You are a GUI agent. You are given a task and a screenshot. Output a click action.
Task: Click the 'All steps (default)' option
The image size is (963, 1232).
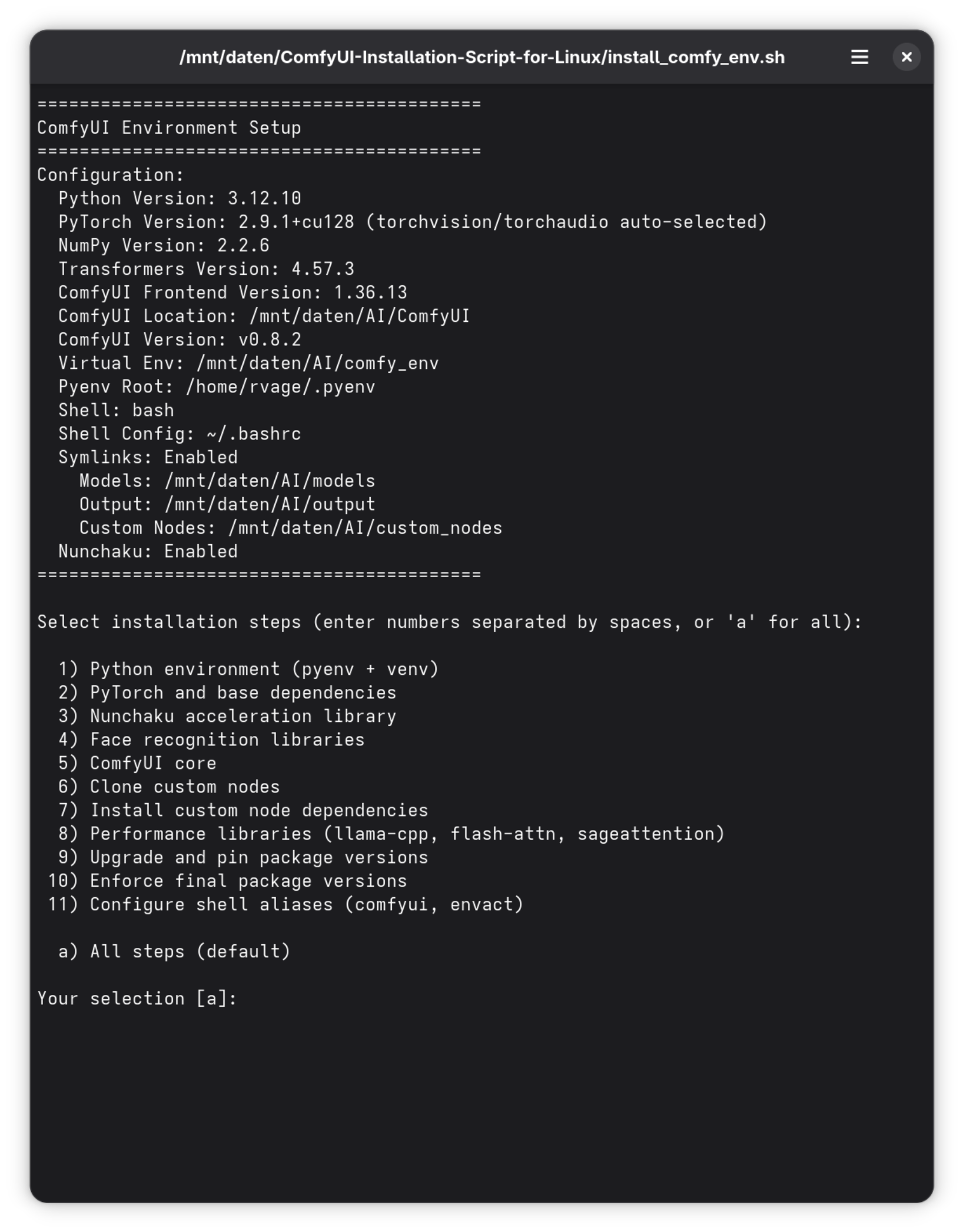[174, 951]
